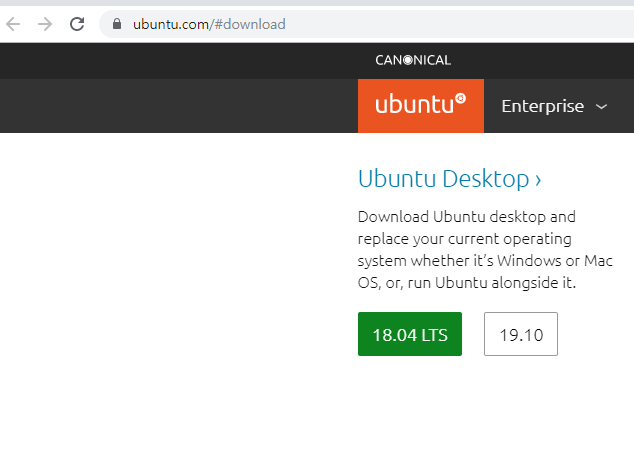Click the text 'OS, or, run Ubuntu alongside it.'
Viewport: 634px width, 450px height.
coord(467,283)
